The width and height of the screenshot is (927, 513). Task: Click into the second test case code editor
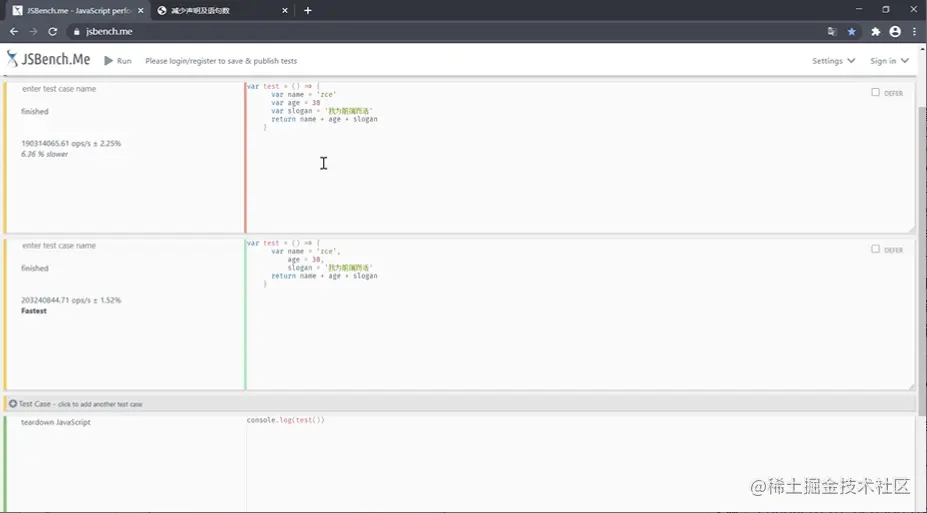(579, 314)
